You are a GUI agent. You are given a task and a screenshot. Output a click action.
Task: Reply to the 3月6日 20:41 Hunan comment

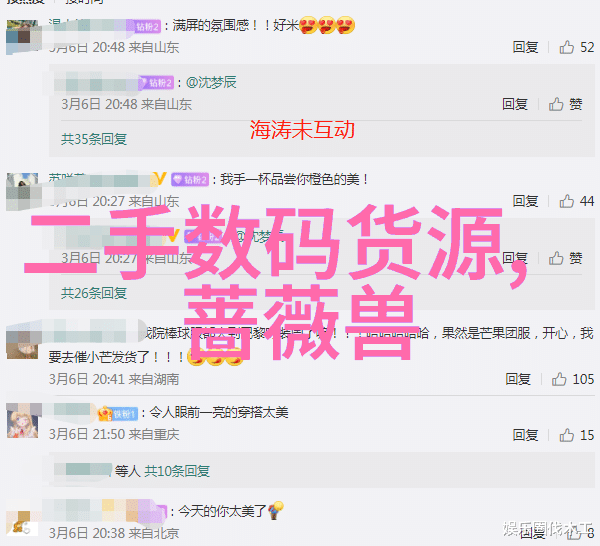[518, 379]
